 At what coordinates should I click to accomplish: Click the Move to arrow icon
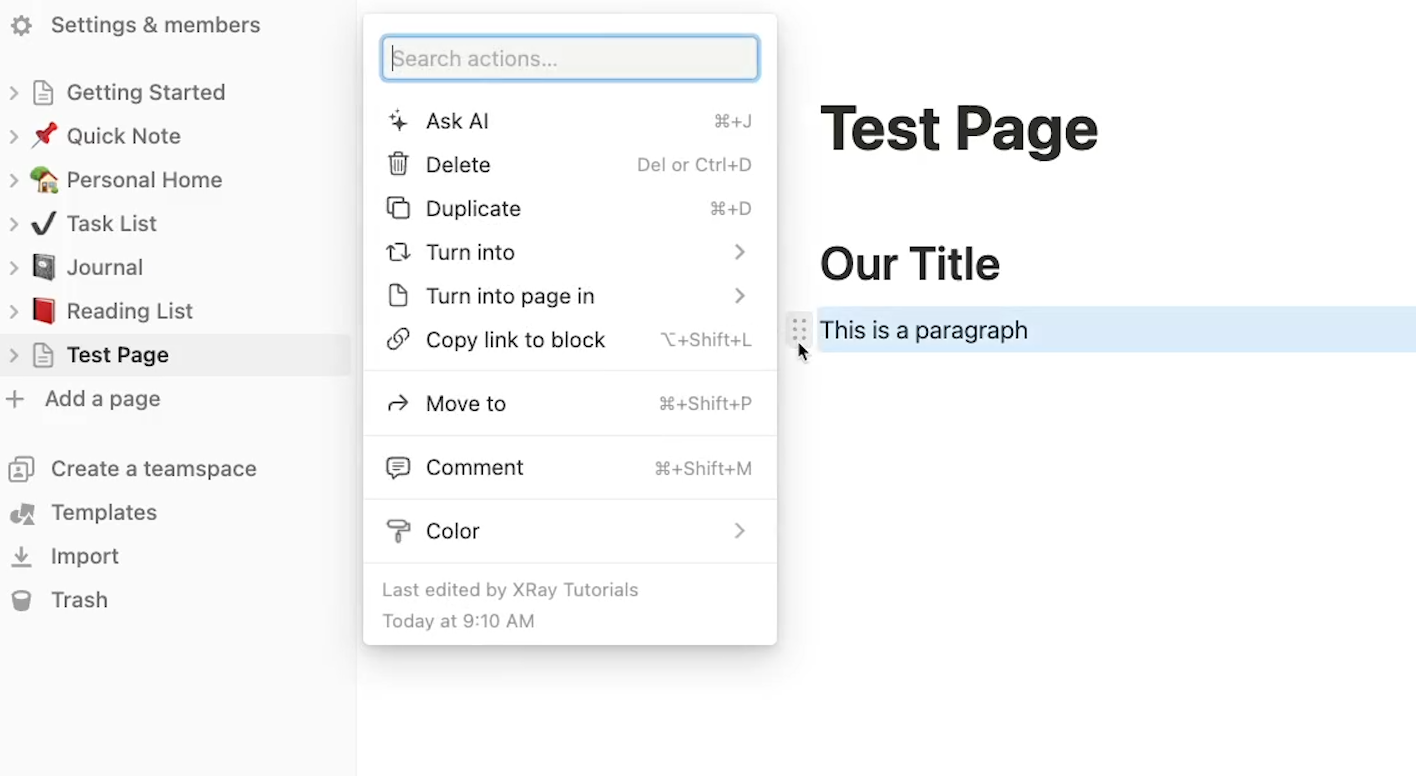398,404
